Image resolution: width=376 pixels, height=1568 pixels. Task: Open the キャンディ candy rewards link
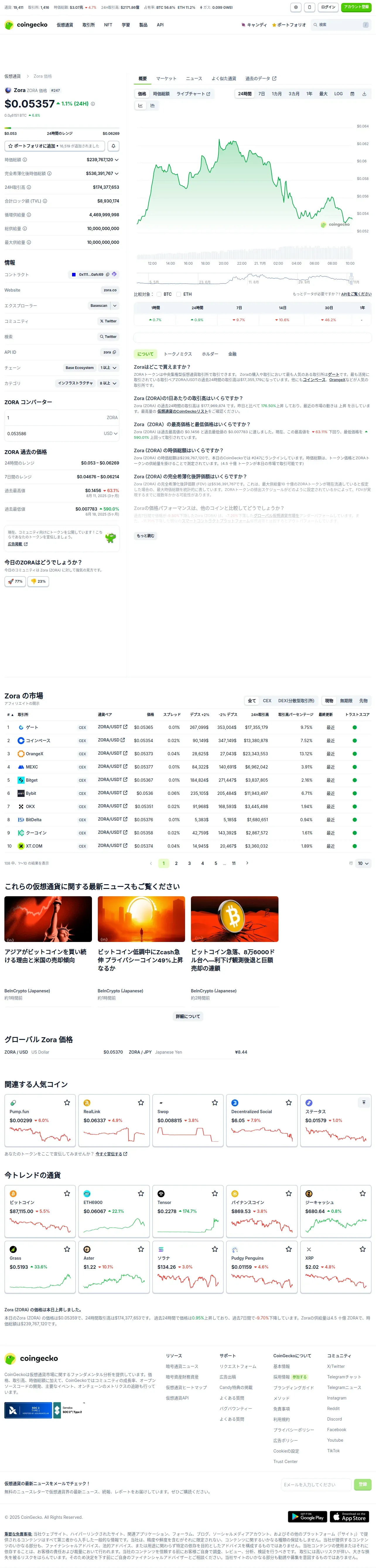tap(254, 25)
